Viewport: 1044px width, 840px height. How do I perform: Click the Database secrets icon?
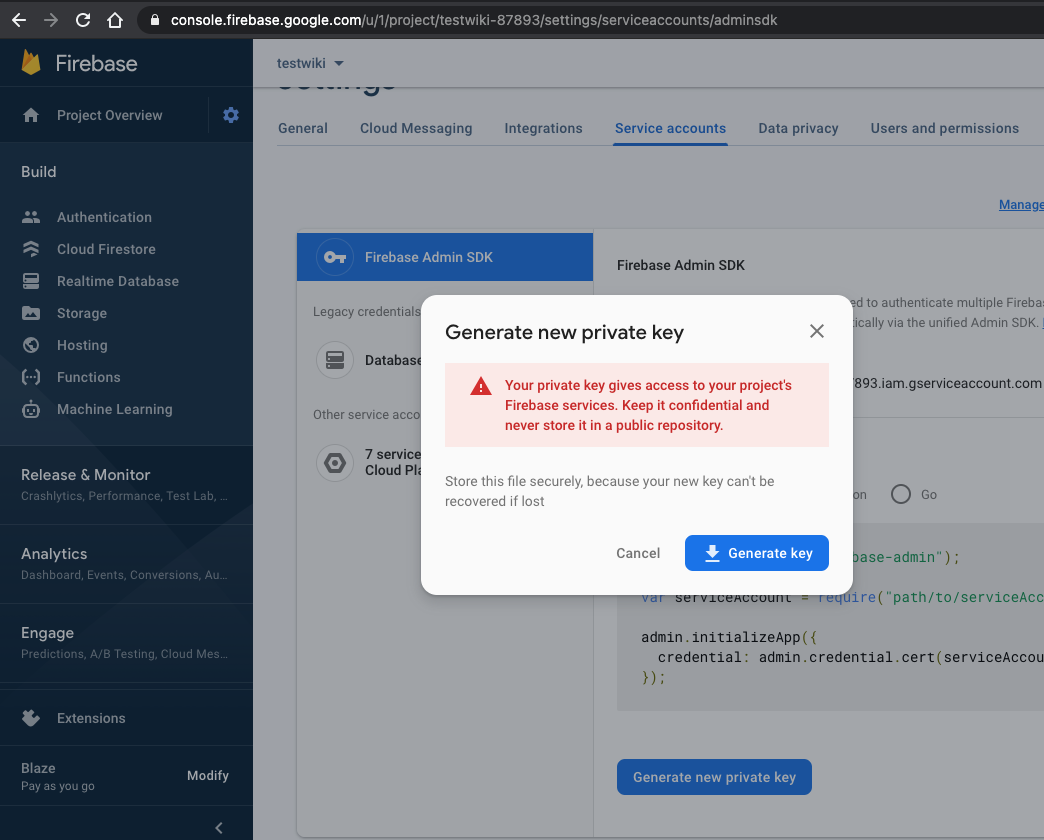click(x=334, y=360)
